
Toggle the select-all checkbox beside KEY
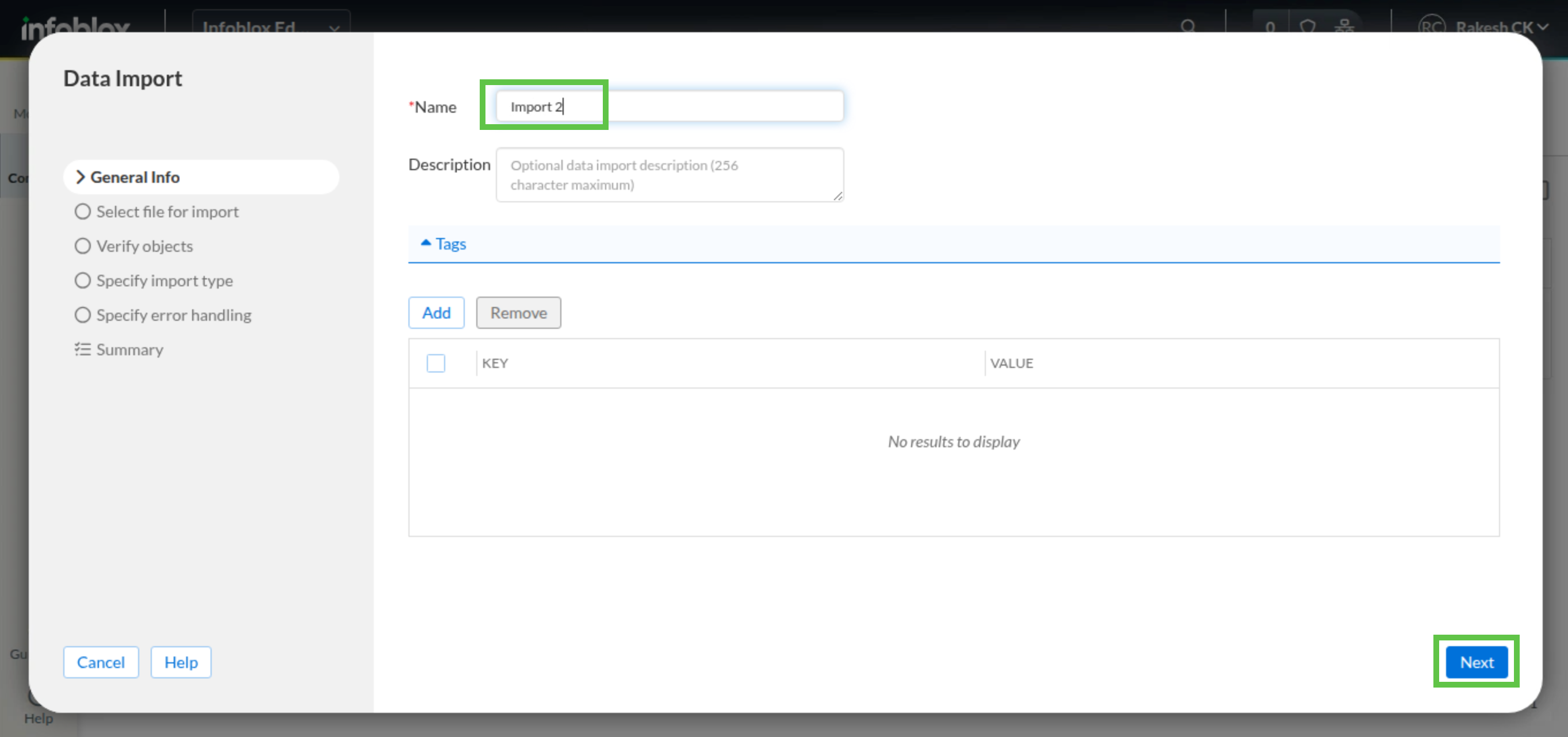[436, 363]
